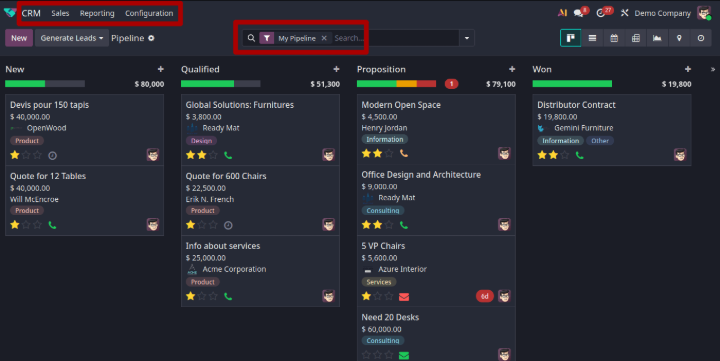Click the red overdue segment in Proposition bar
720x361 pixels.
(x=426, y=84)
